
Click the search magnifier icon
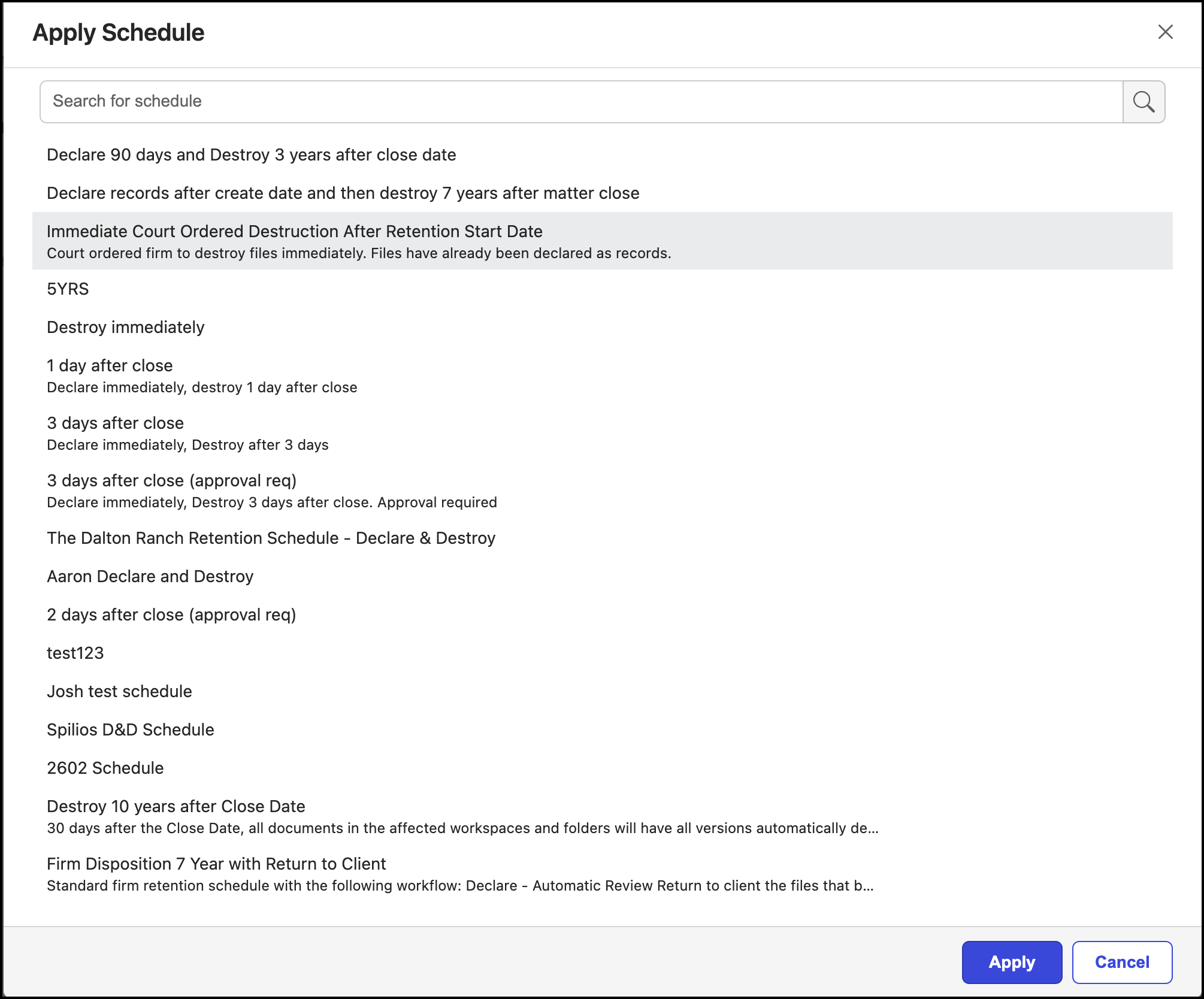[x=1144, y=102]
